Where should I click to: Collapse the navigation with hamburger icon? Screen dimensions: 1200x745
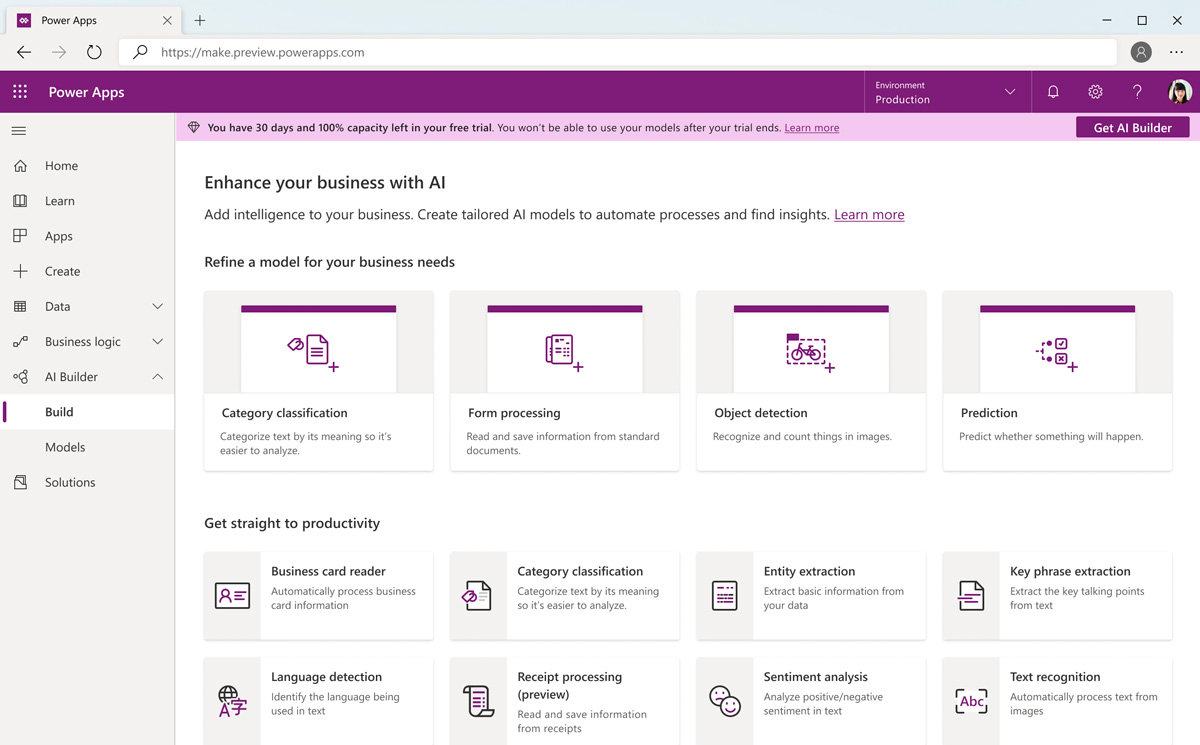click(19, 131)
